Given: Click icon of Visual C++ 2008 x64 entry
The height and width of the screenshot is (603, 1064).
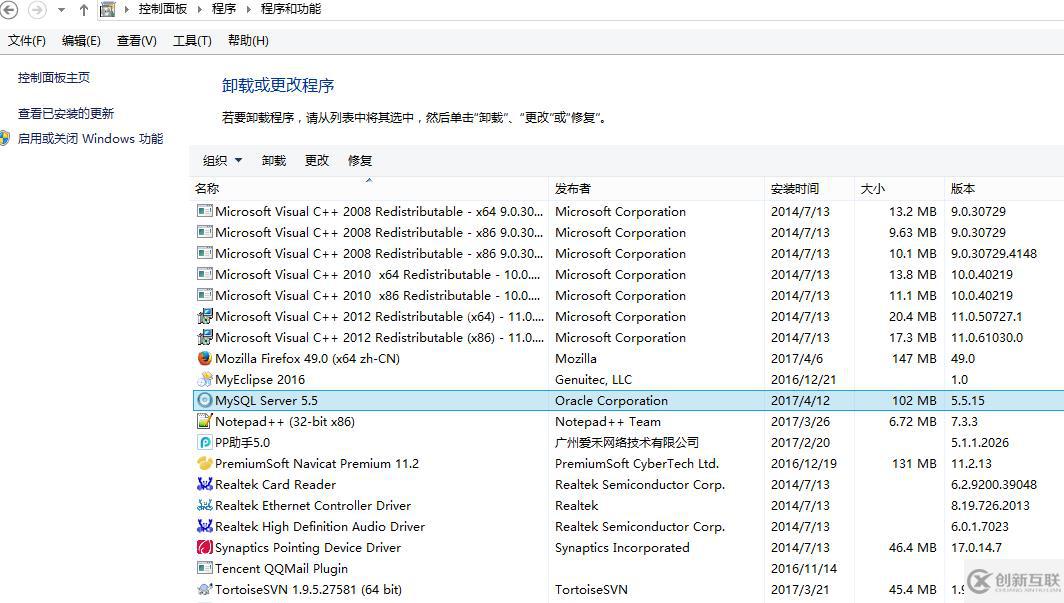Looking at the screenshot, I should coord(204,211).
